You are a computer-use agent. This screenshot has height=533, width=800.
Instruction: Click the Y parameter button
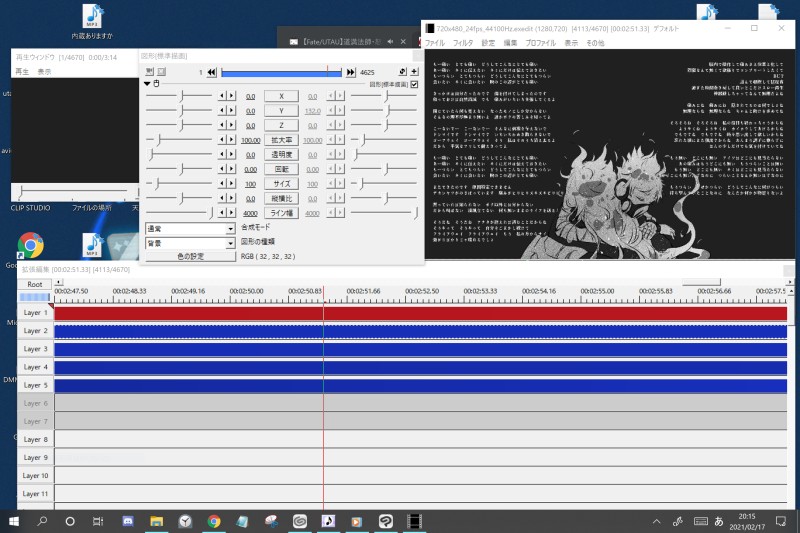(281, 111)
